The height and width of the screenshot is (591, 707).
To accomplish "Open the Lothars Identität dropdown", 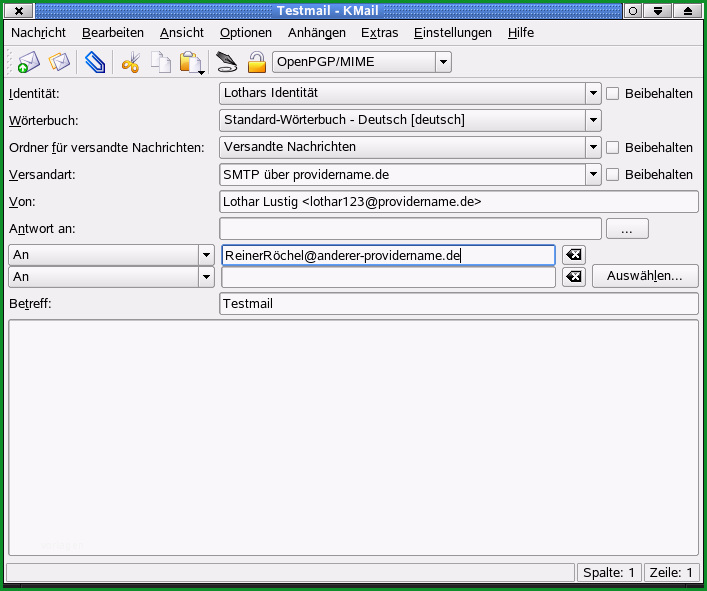I will click(593, 93).
